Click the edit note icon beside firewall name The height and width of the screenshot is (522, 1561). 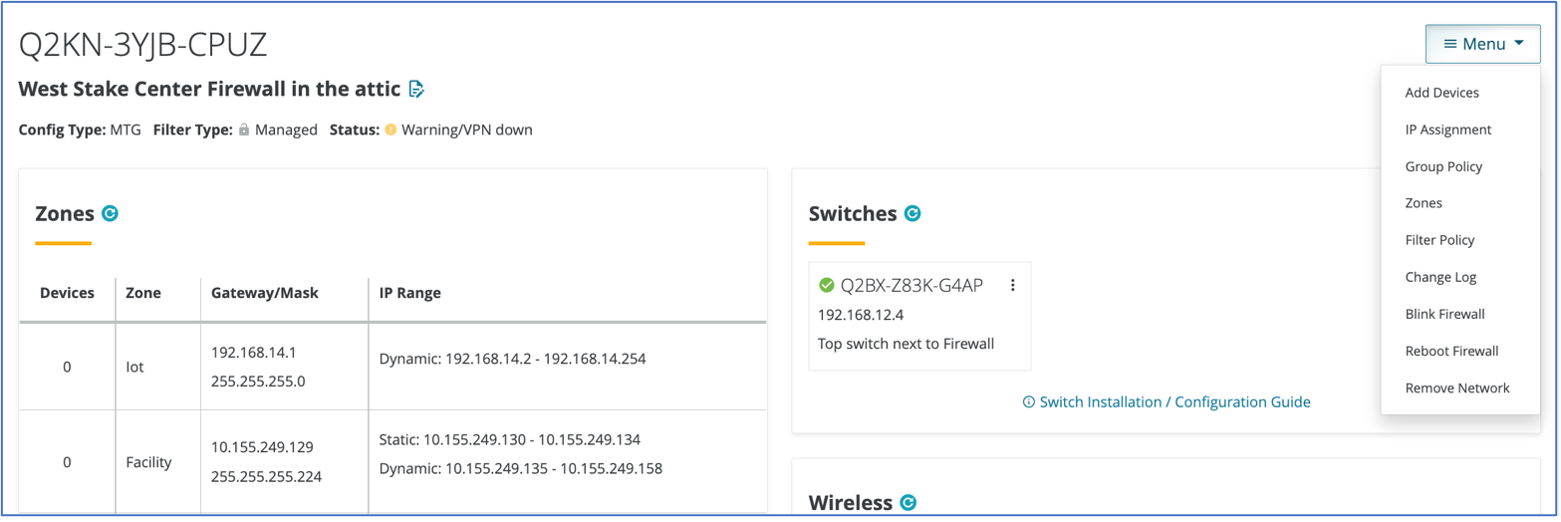click(x=417, y=90)
